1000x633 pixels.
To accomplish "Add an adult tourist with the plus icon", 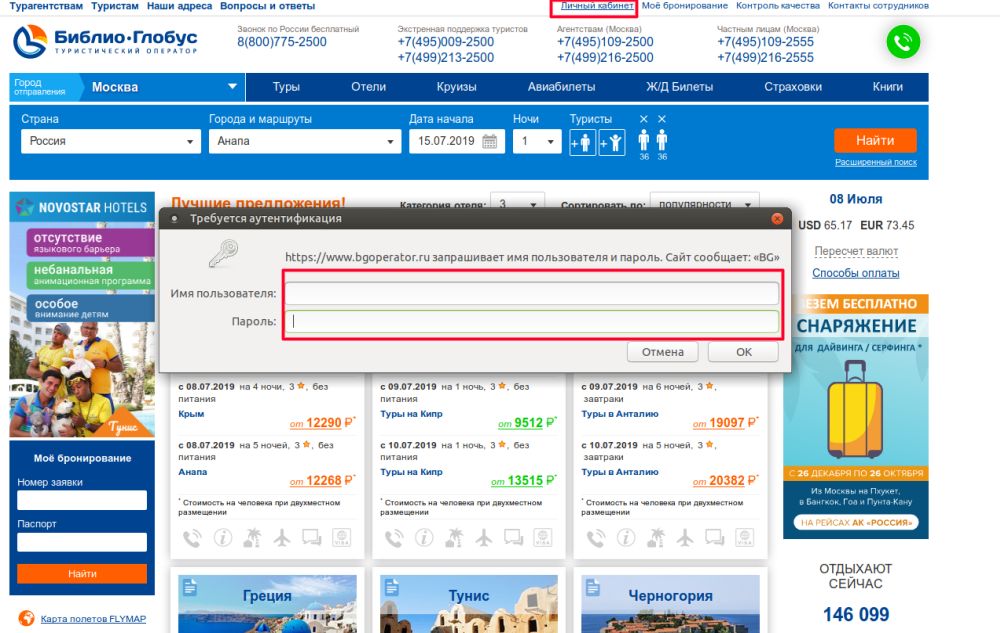I will point(581,143).
